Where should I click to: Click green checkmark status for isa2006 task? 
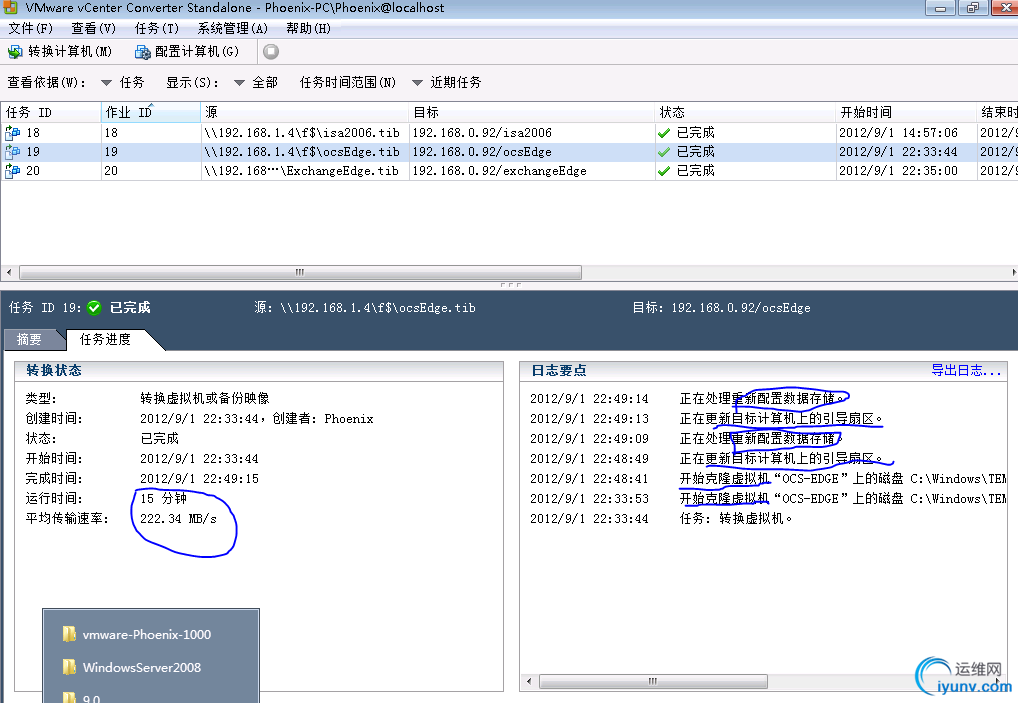(664, 133)
